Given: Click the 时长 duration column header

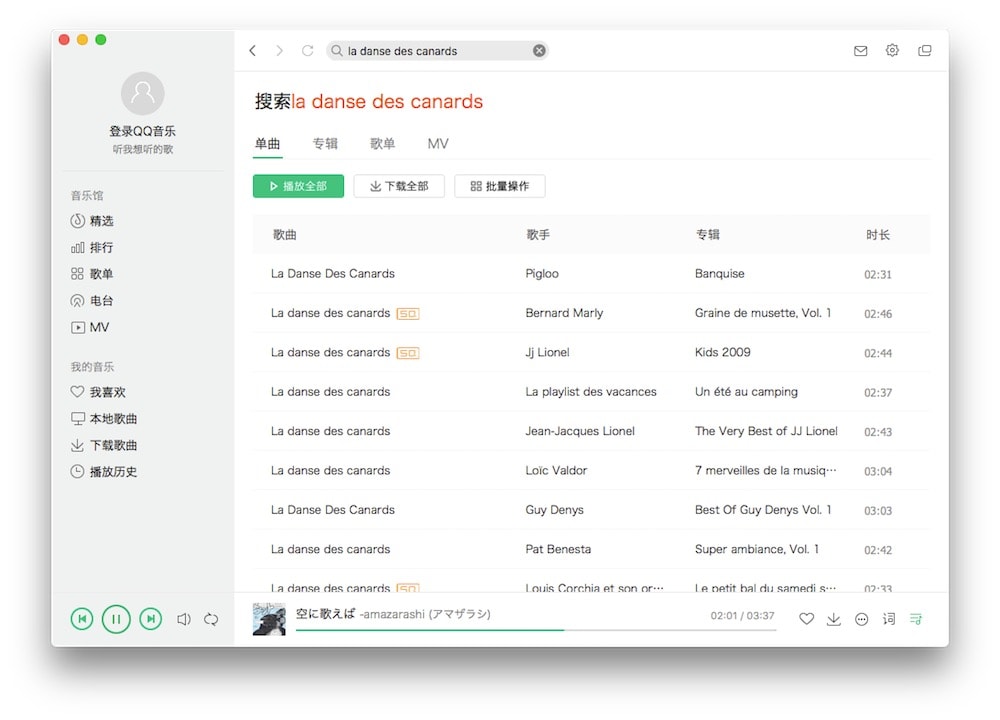Looking at the screenshot, I should coord(878,235).
